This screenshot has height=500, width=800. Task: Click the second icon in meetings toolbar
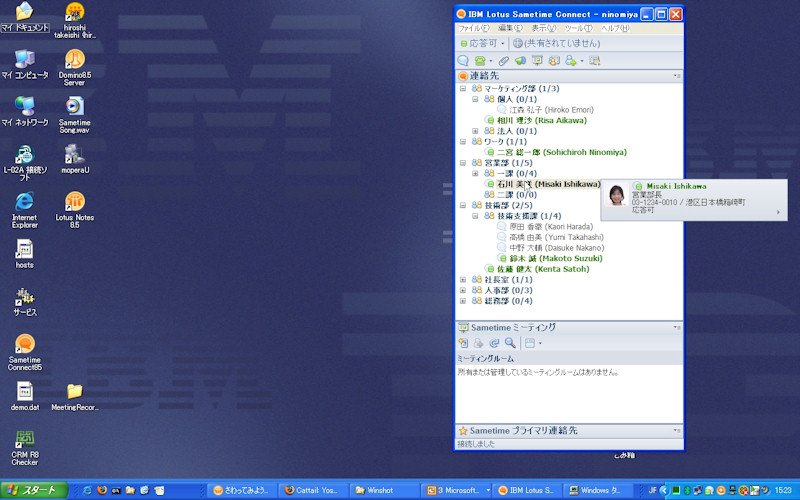(478, 343)
